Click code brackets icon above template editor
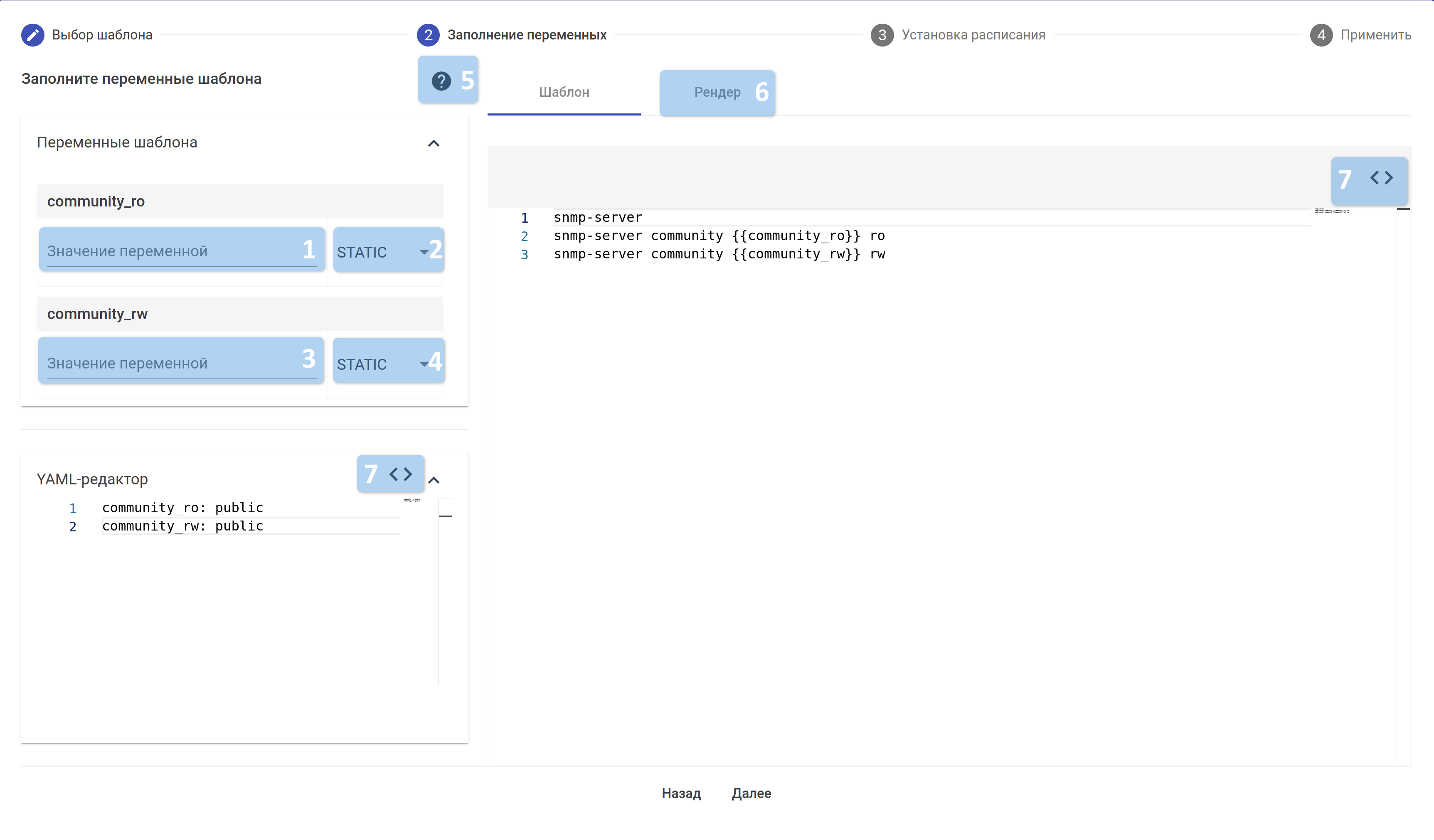This screenshot has width=1434, height=840. [1381, 178]
